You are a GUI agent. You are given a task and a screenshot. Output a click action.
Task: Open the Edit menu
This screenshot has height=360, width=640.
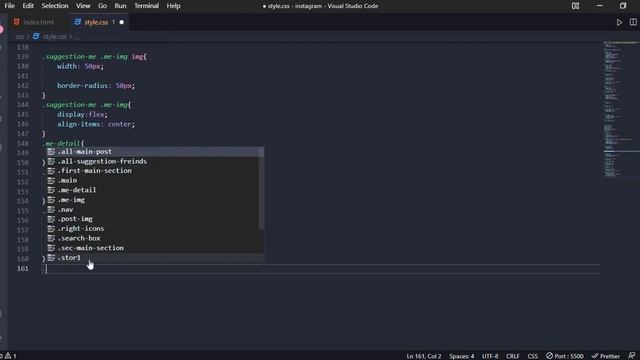pyautogui.click(x=28, y=6)
